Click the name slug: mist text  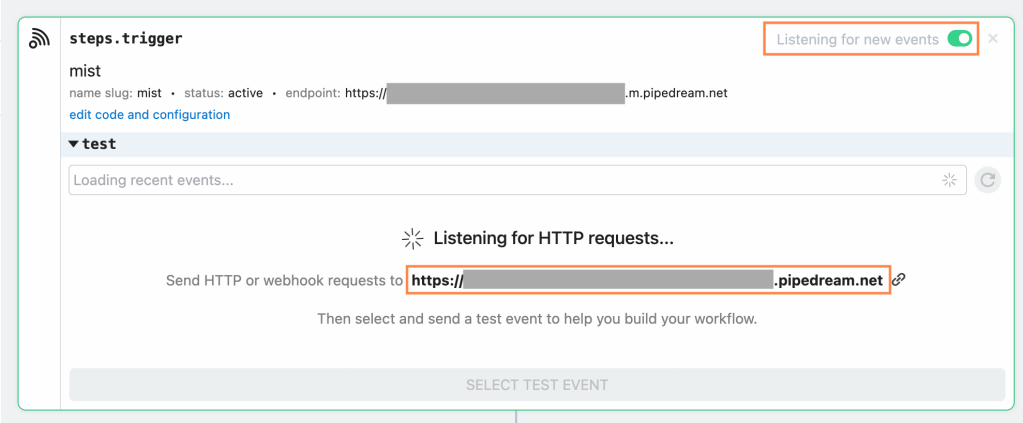[x=115, y=93]
